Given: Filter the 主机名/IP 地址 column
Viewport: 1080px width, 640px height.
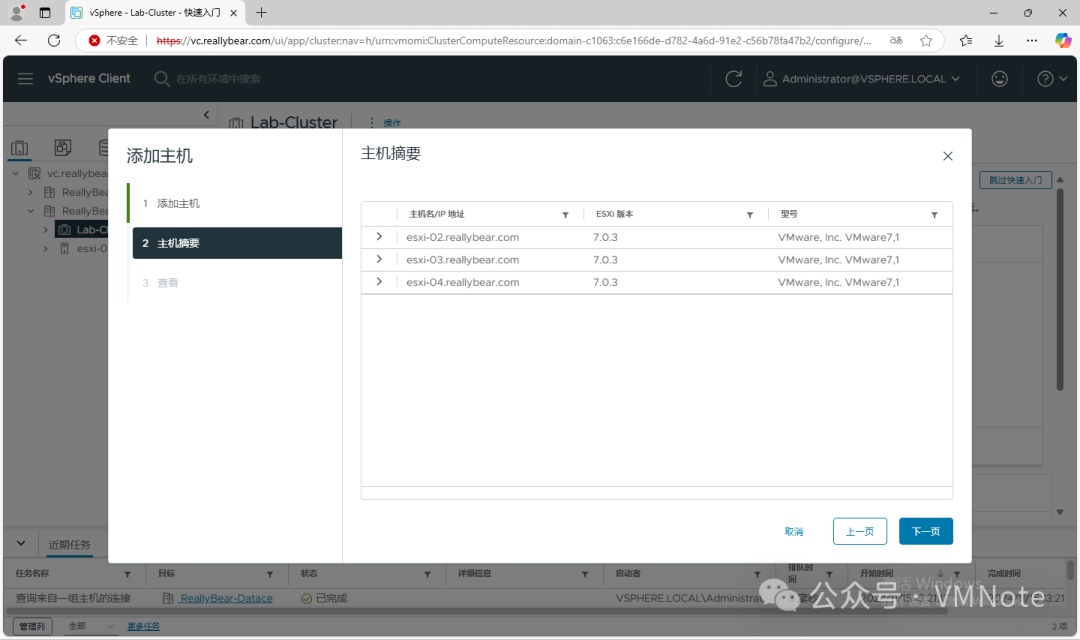Looking at the screenshot, I should click(565, 215).
